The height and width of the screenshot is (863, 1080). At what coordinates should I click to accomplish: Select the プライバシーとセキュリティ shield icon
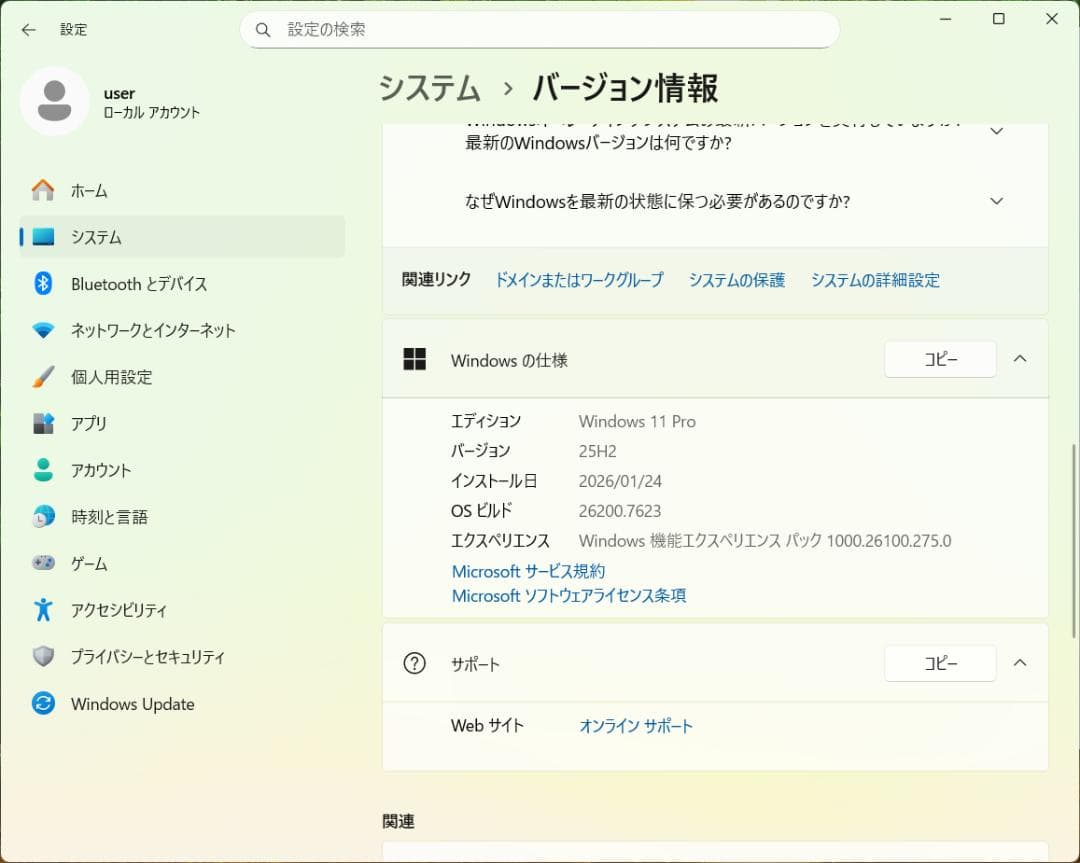click(42, 656)
